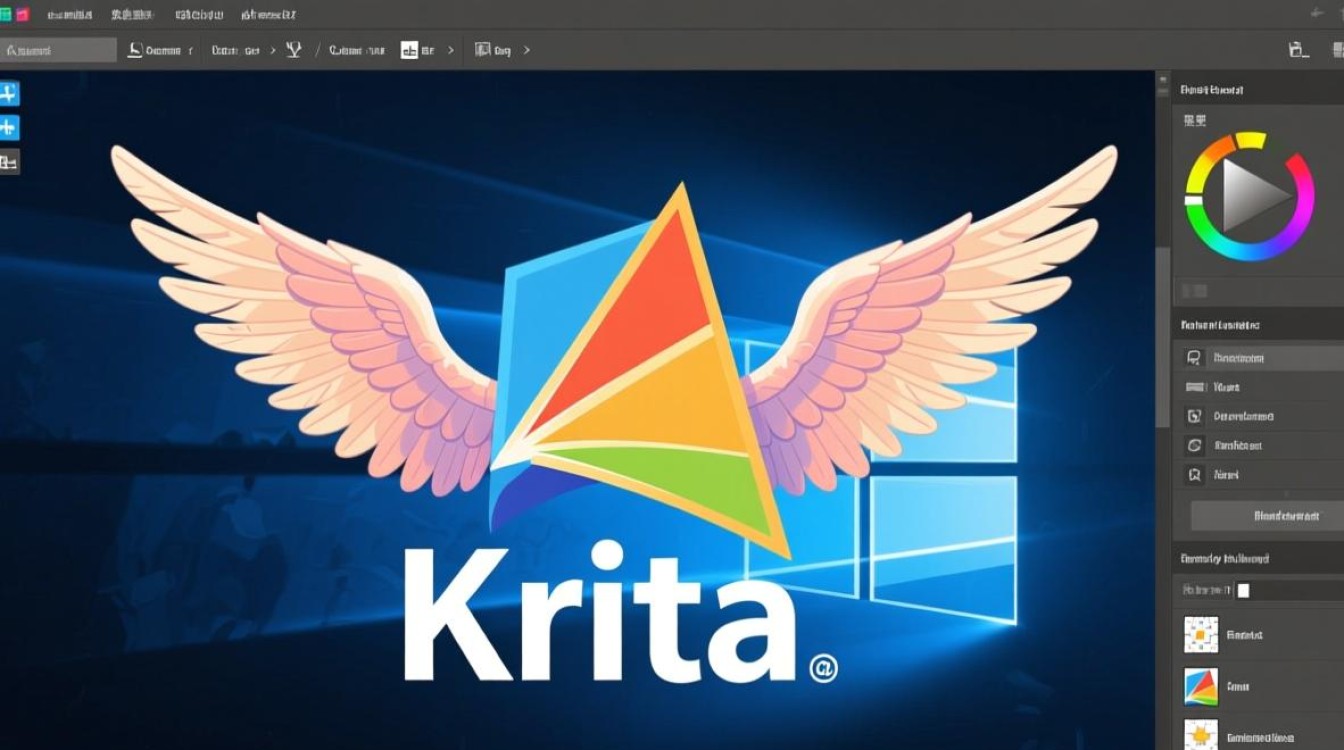The height and width of the screenshot is (750, 1344).
Task: Open the gradient icon in the options toolbar
Action: (292, 49)
